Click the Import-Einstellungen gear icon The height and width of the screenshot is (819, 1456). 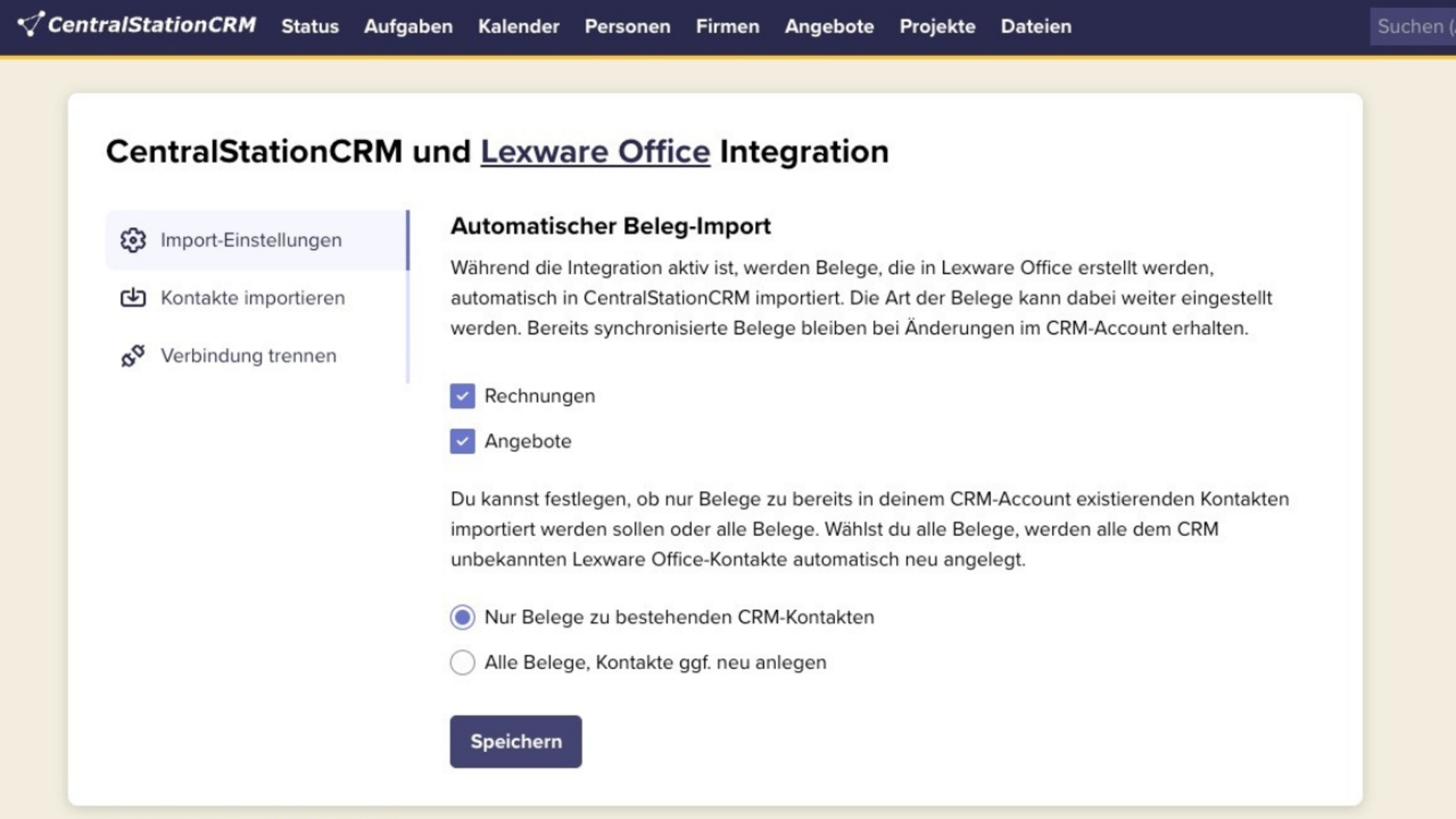tap(133, 240)
